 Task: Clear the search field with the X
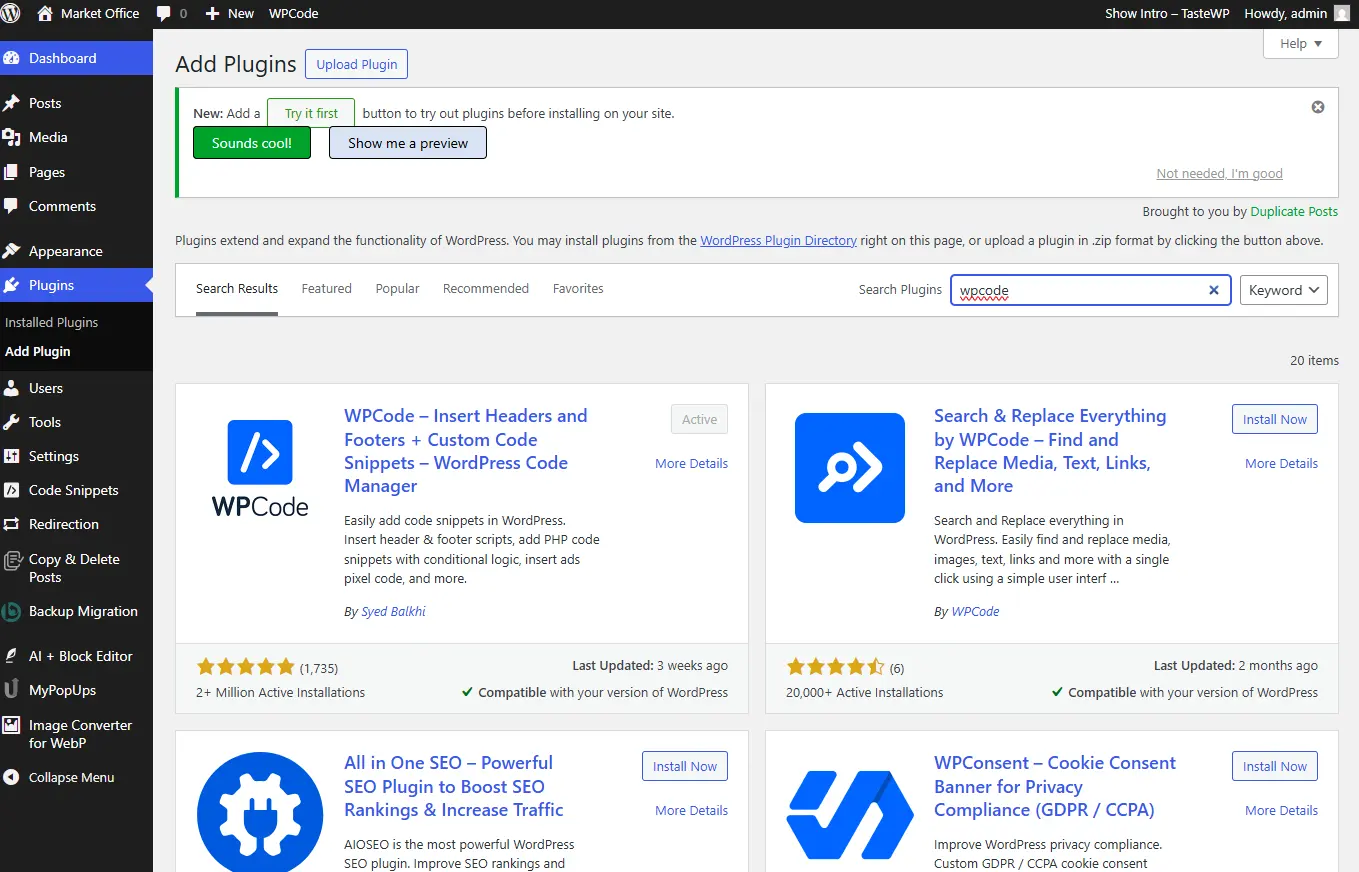[x=1214, y=290]
